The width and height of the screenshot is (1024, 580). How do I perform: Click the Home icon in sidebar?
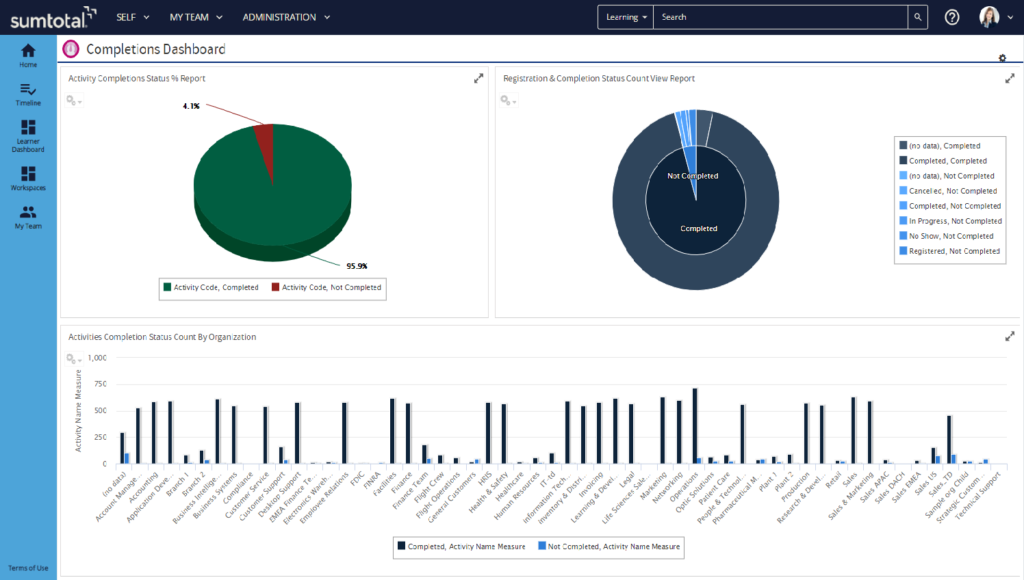pyautogui.click(x=28, y=51)
